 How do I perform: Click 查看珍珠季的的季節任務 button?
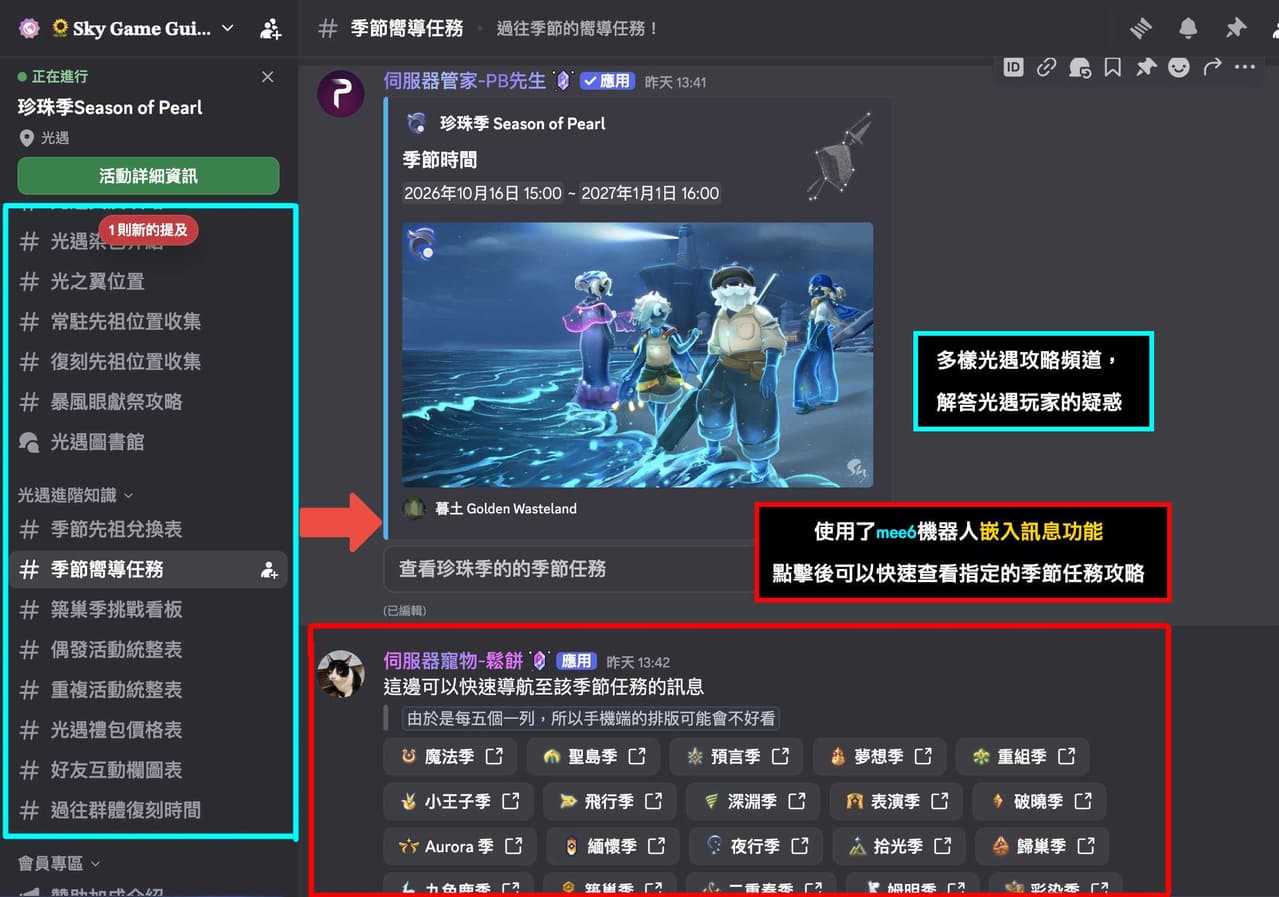point(569,569)
